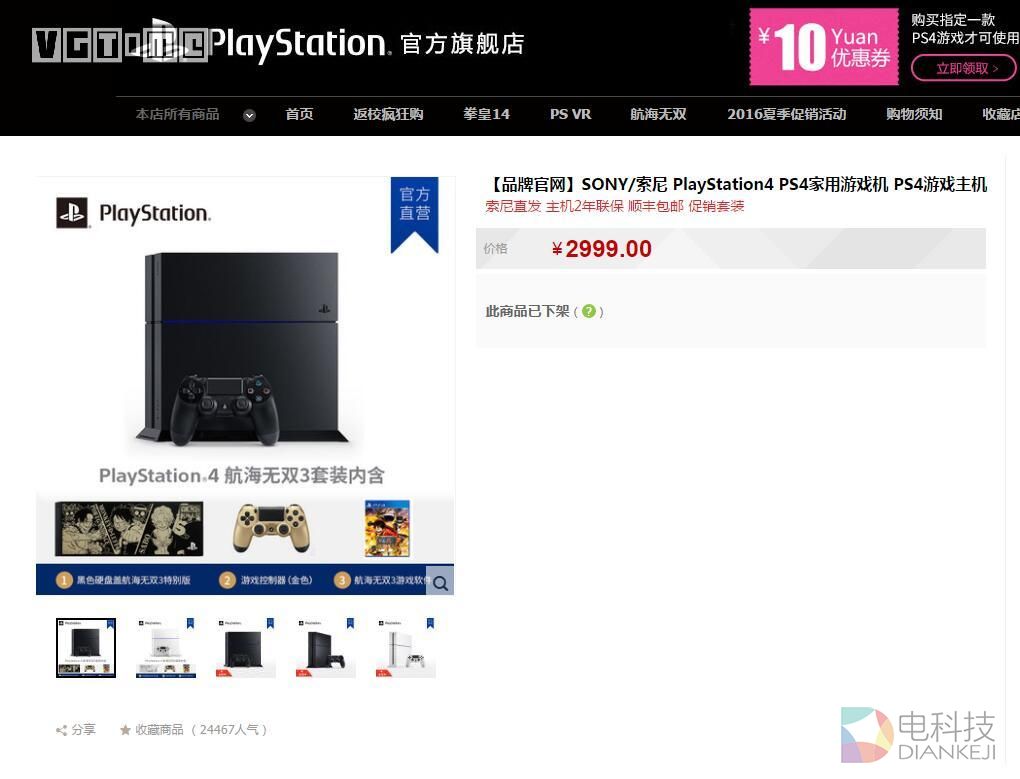
Task: Click the 官方直营 blue ribbon badge
Action: 414,215
